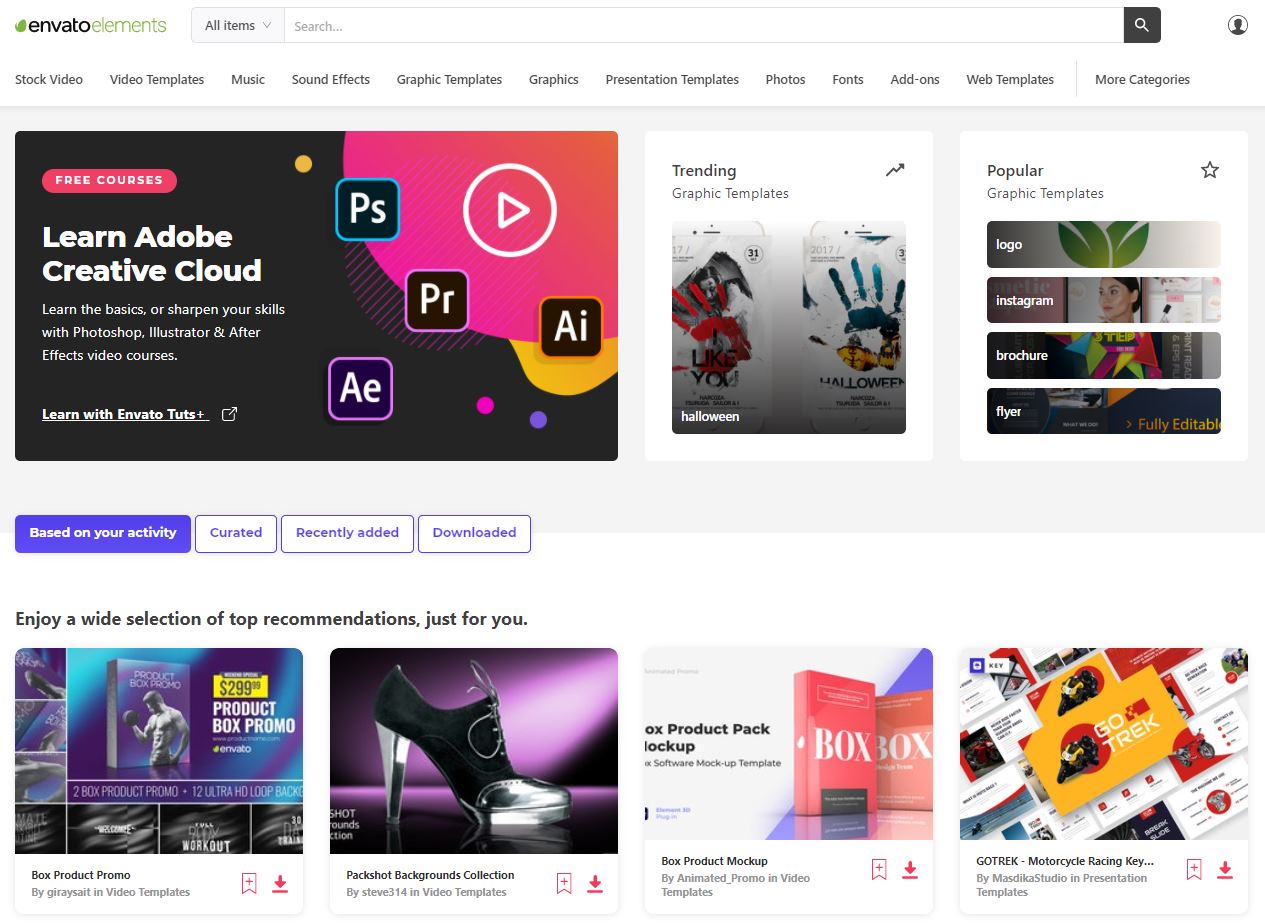This screenshot has width=1265, height=924.
Task: Open Web Templates category
Action: pos(1010,79)
